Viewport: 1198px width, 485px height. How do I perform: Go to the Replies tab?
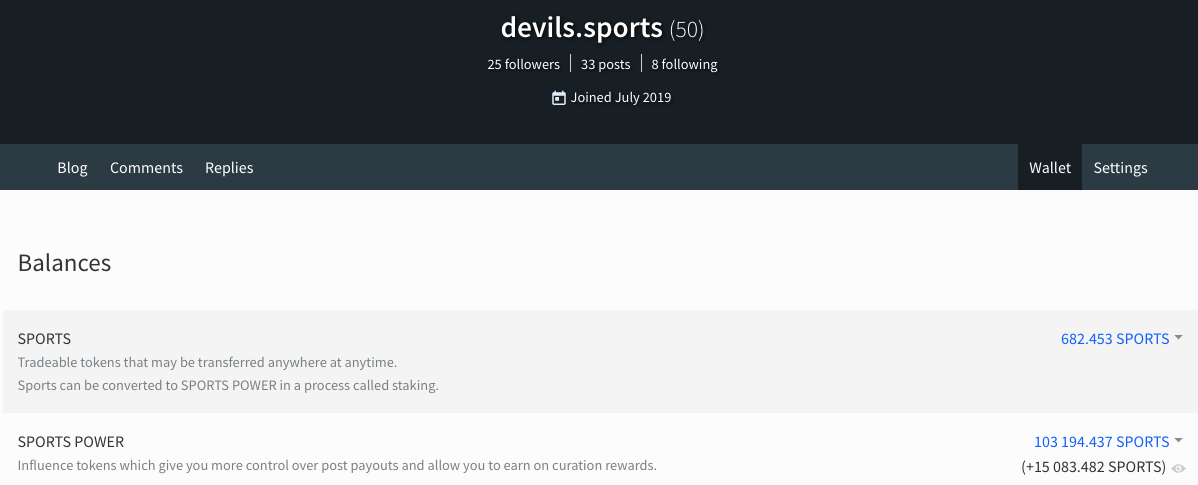point(229,167)
